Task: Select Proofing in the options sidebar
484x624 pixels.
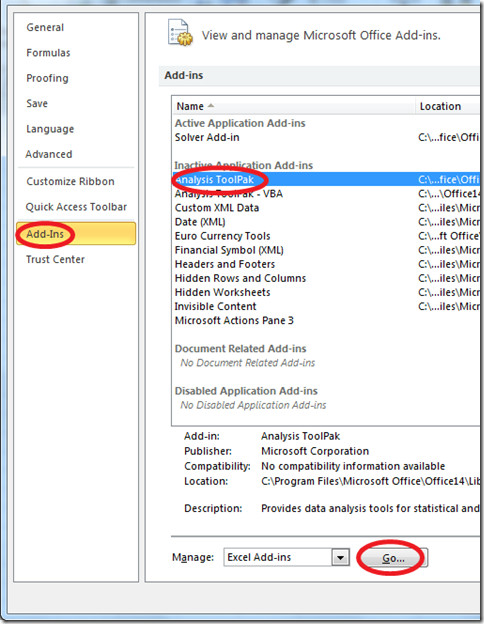Action: pyautogui.click(x=47, y=78)
